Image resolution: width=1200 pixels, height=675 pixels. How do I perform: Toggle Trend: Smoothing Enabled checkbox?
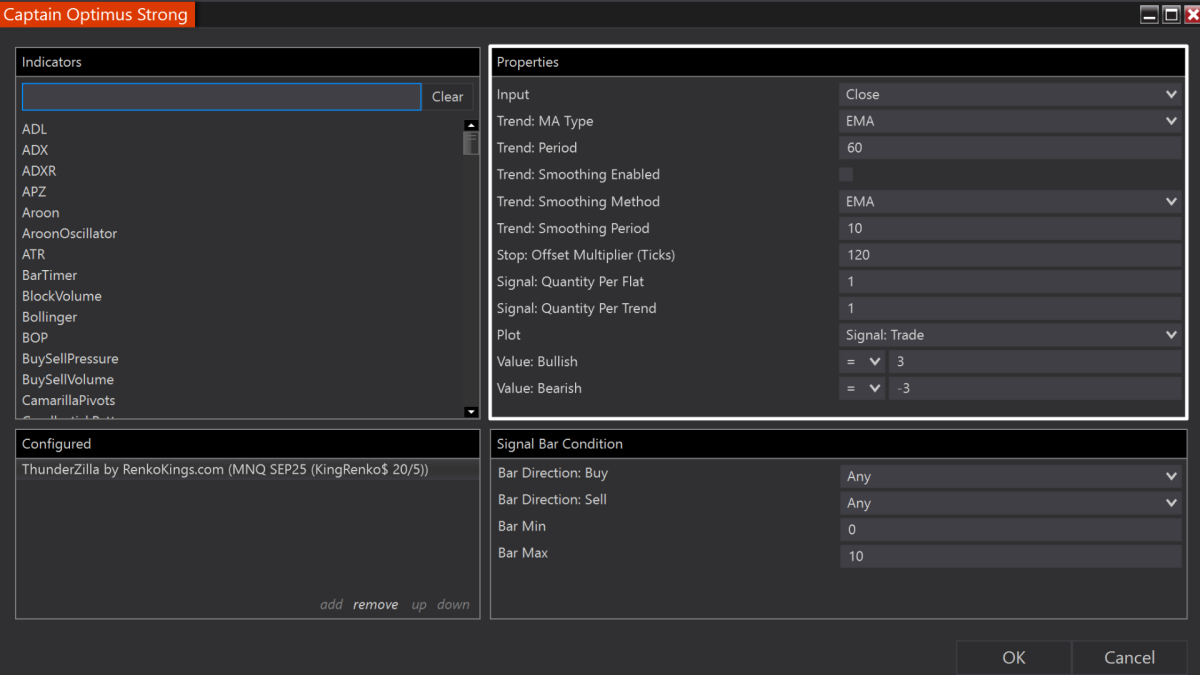[x=846, y=175]
